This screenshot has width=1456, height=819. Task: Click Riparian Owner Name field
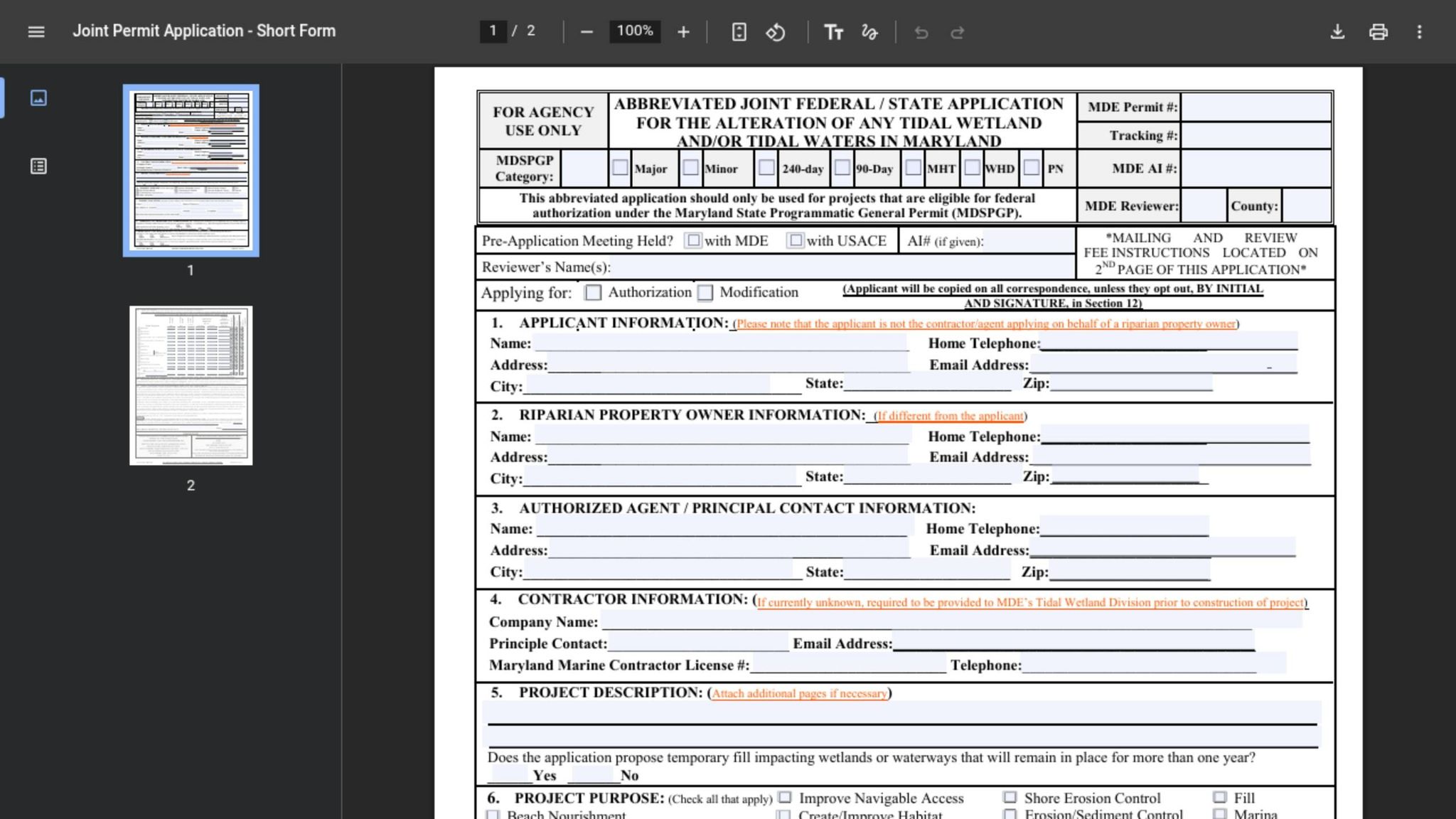click(722, 435)
